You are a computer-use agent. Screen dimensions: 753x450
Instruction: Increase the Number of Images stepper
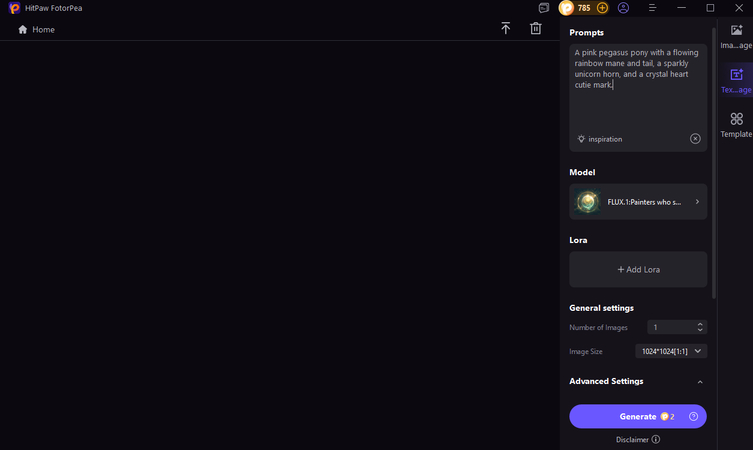coord(700,324)
